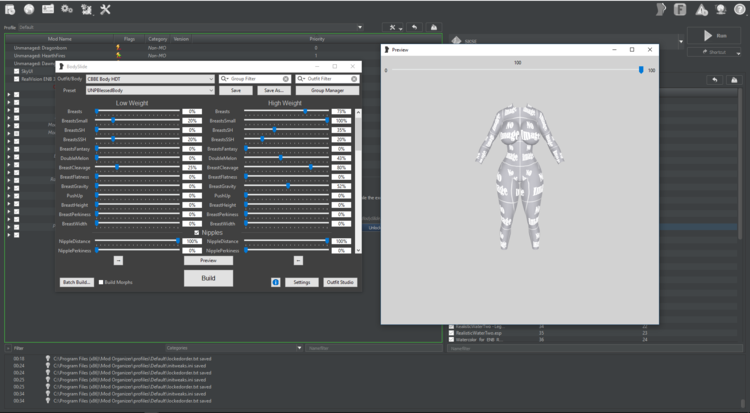This screenshot has height=413, width=750.
Task: Launch Outfit Studio button
Action: [x=340, y=282]
